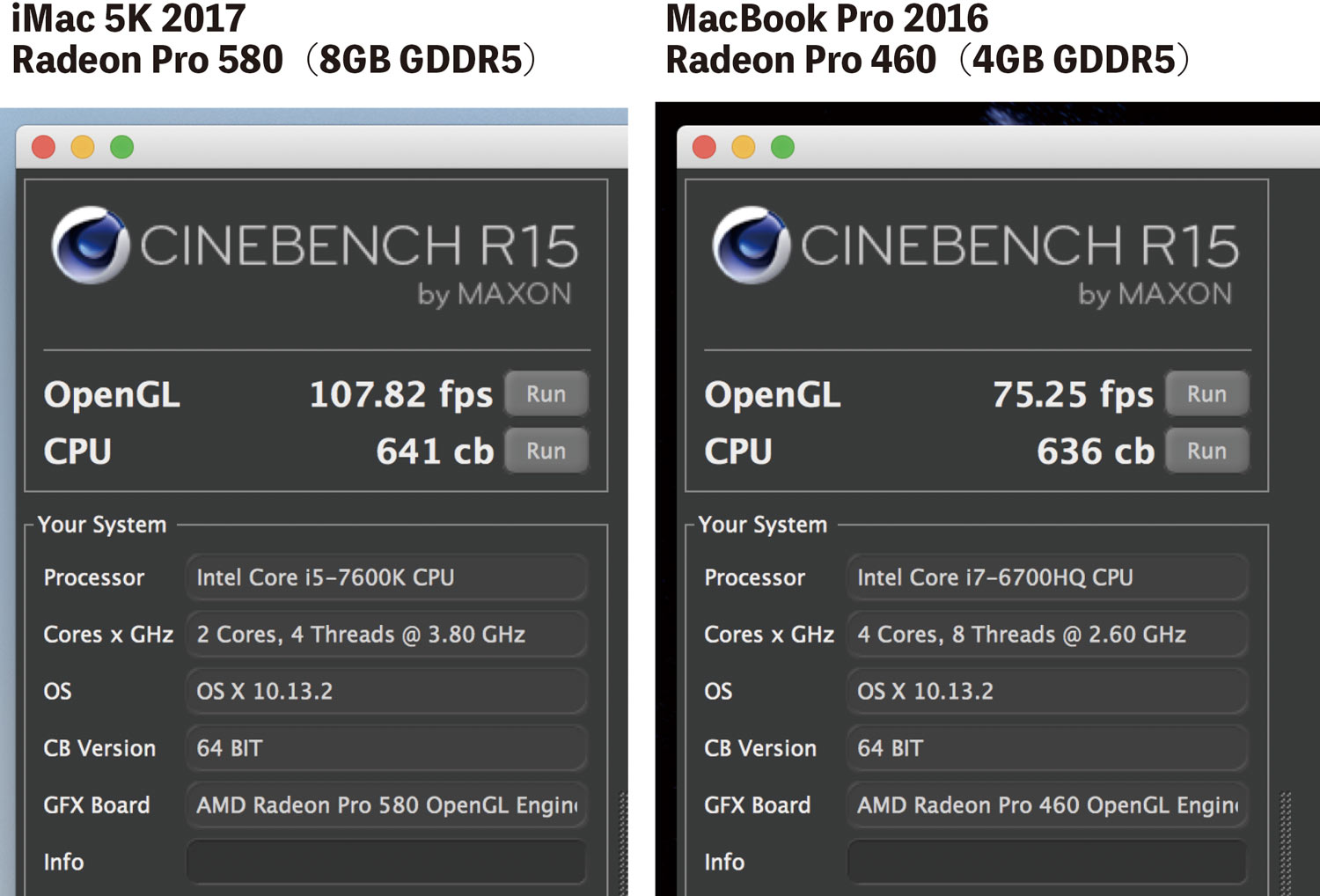Maximize the iMac Cinebench window
The width and height of the screenshot is (1320, 896).
click(122, 147)
